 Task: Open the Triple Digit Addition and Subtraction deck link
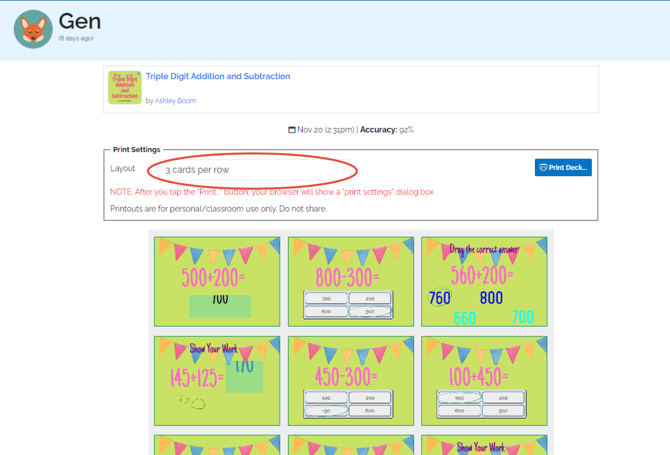(x=218, y=76)
